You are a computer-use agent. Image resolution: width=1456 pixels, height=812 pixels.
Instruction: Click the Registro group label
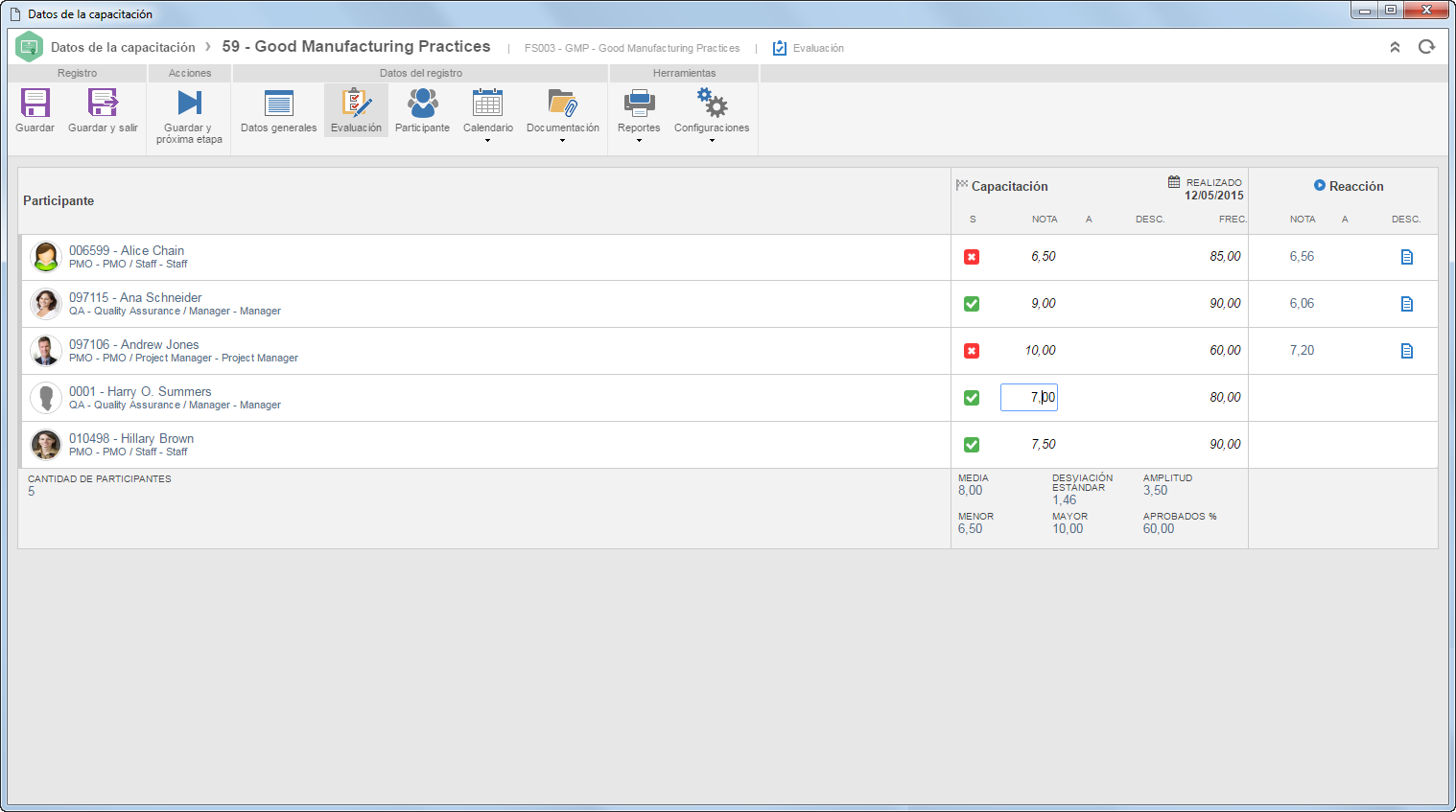click(x=77, y=73)
